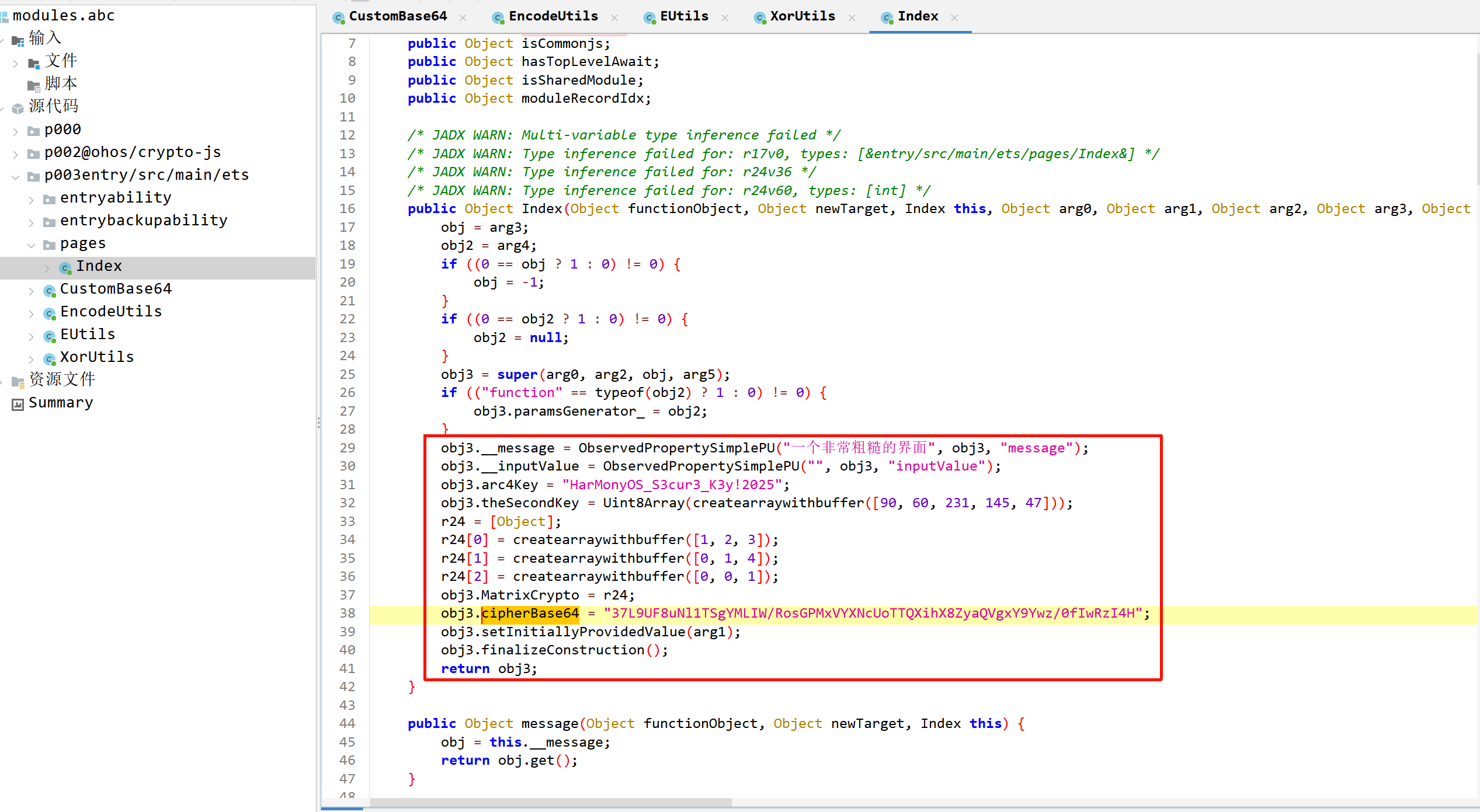Collapse the pages folder node
Screen dimensions: 1480x812
point(32,245)
